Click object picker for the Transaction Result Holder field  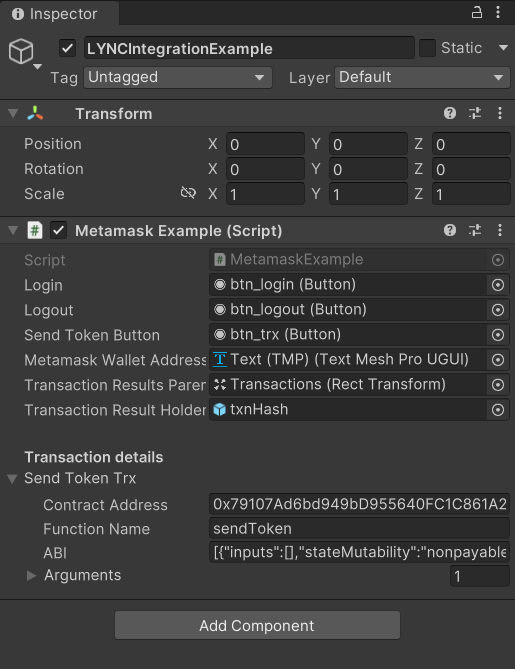coord(498,410)
